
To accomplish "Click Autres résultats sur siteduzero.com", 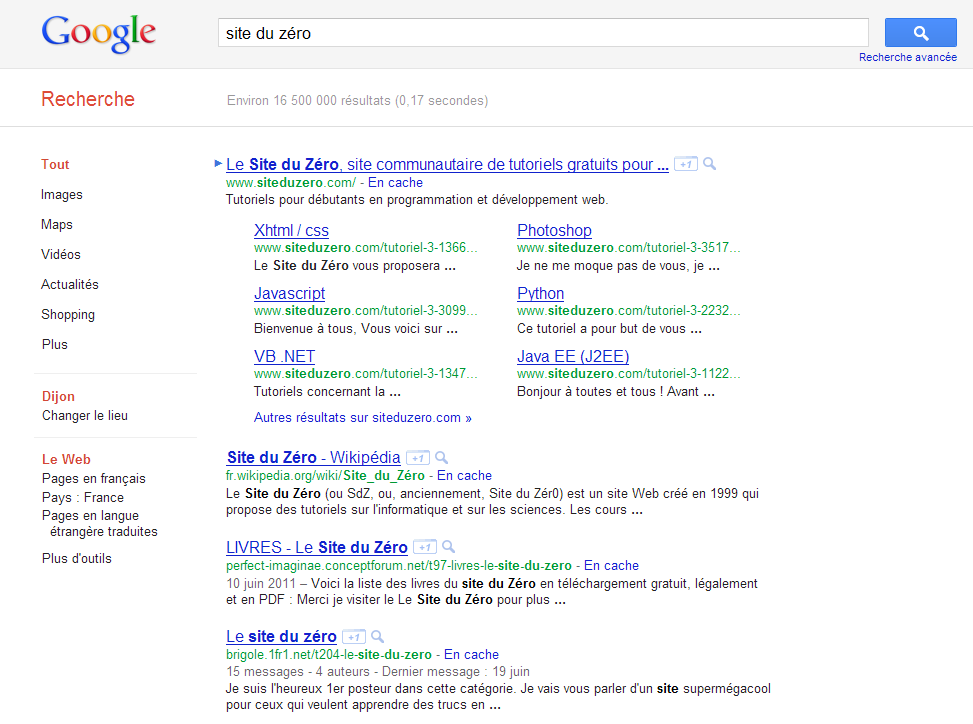I will point(362,418).
